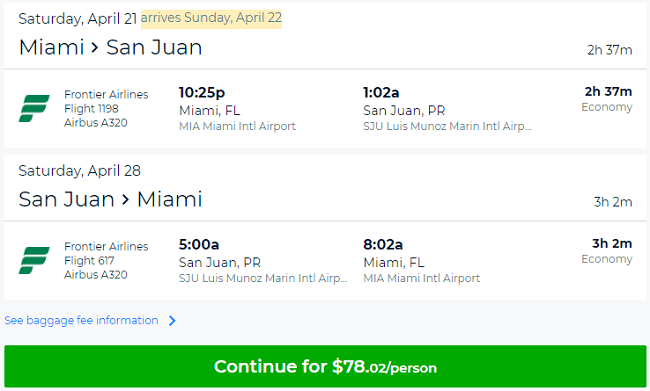Image resolution: width=650 pixels, height=391 pixels.
Task: Click the arrow between Miami and San Juan
Action: [95, 47]
